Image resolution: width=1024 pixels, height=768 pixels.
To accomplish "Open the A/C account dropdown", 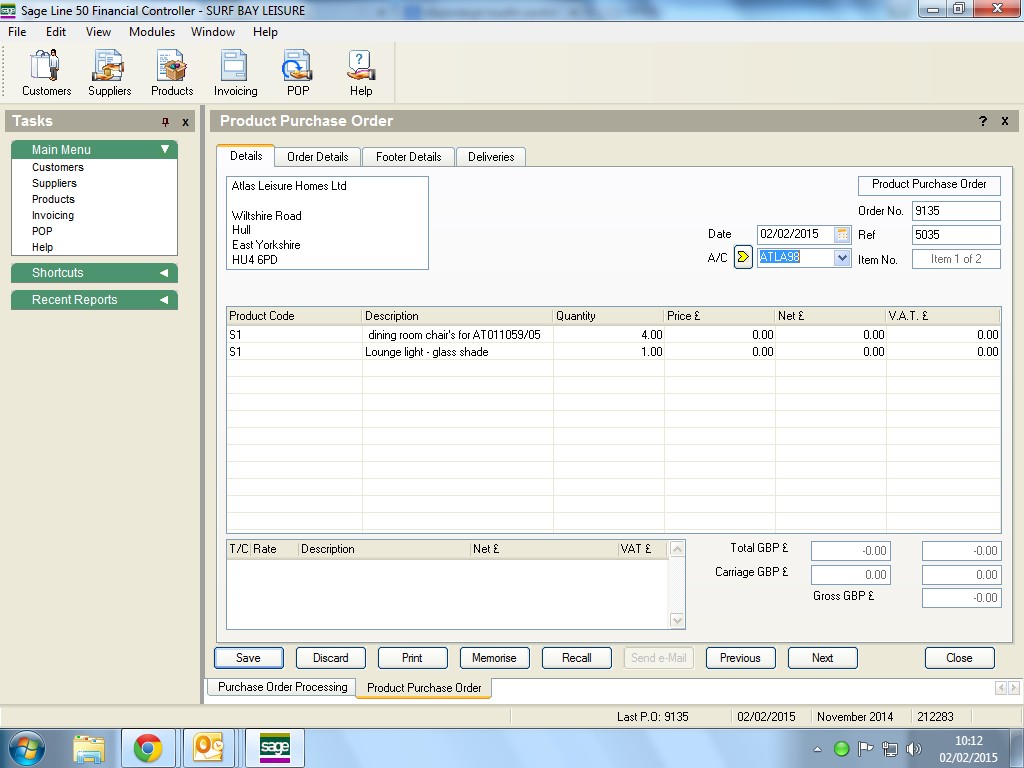I will [x=841, y=258].
